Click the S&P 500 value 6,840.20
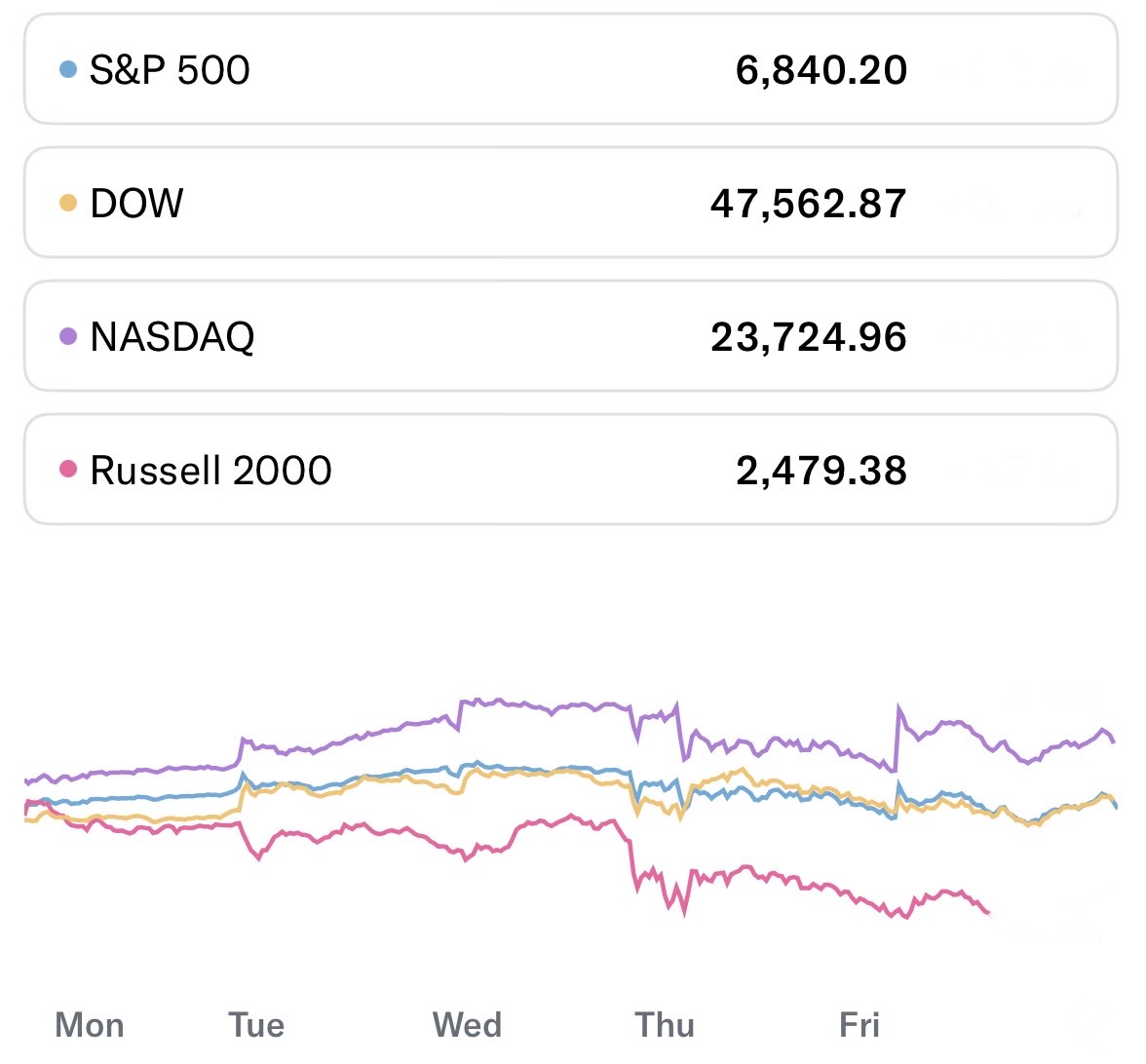The width and height of the screenshot is (1146, 1064). pos(821,70)
